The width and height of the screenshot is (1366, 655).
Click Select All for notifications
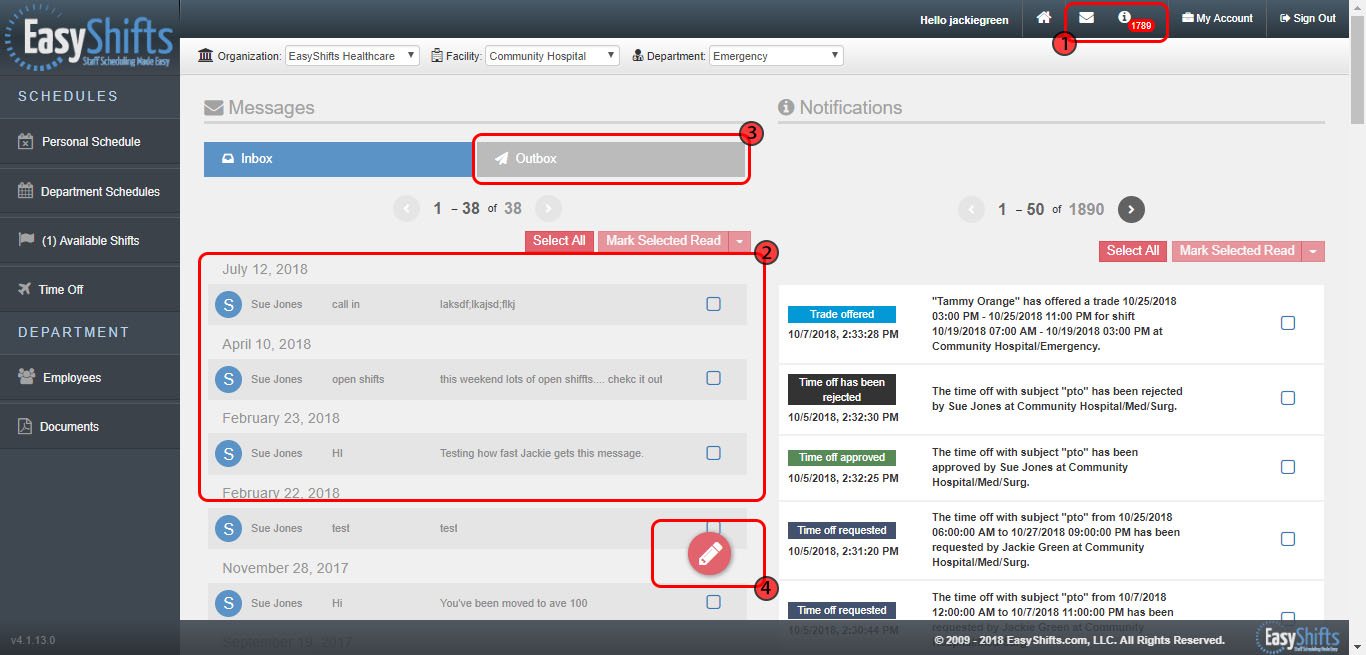1133,251
